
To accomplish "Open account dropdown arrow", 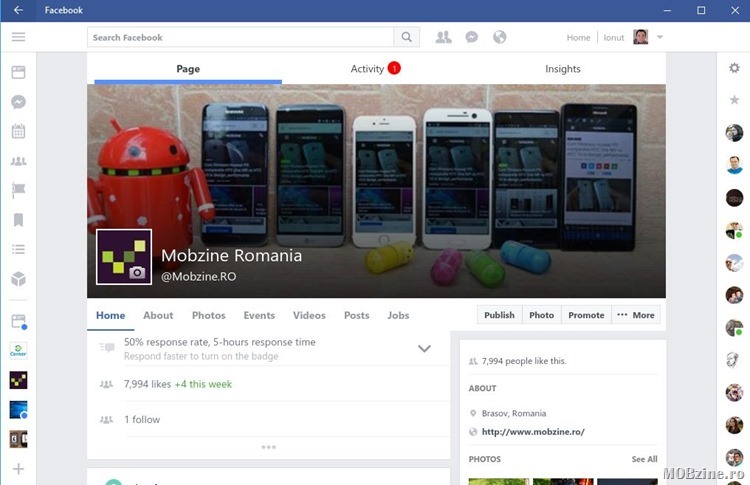I will point(660,37).
